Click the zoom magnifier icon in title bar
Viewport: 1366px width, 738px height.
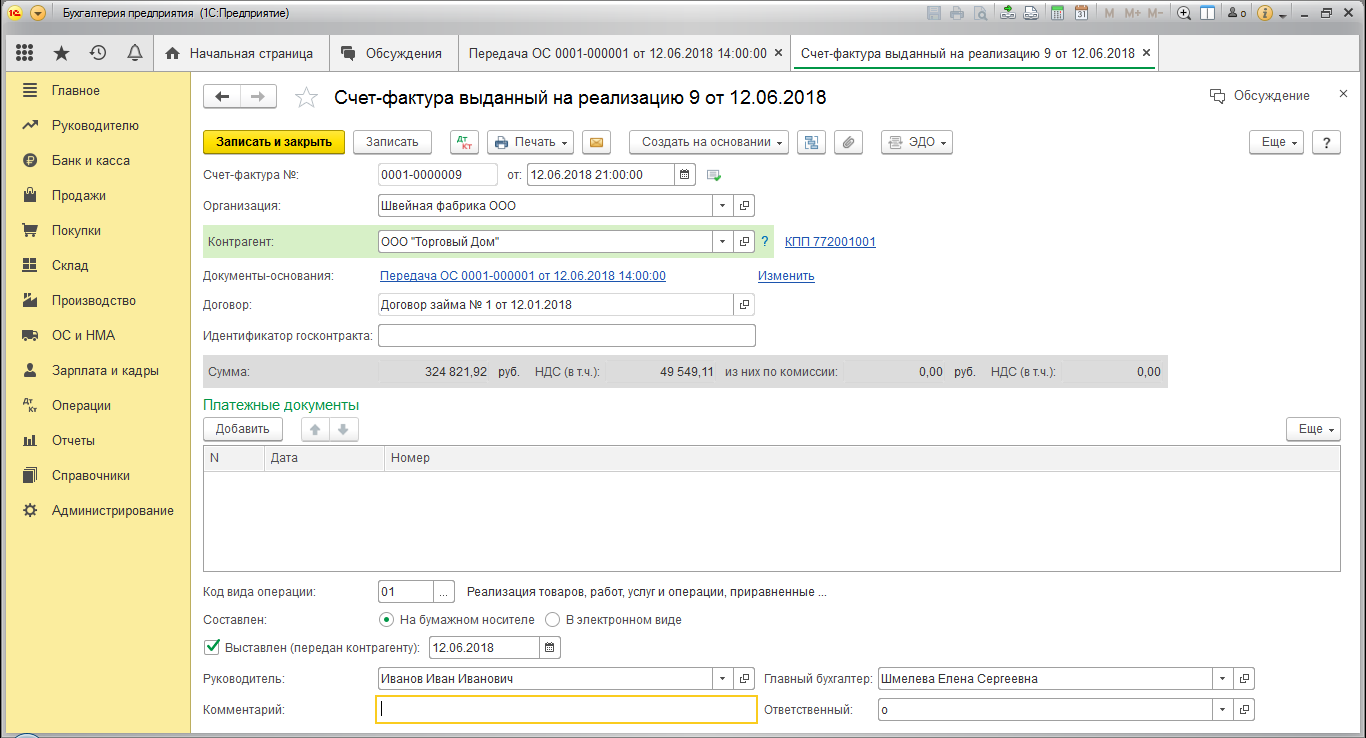click(x=1184, y=13)
